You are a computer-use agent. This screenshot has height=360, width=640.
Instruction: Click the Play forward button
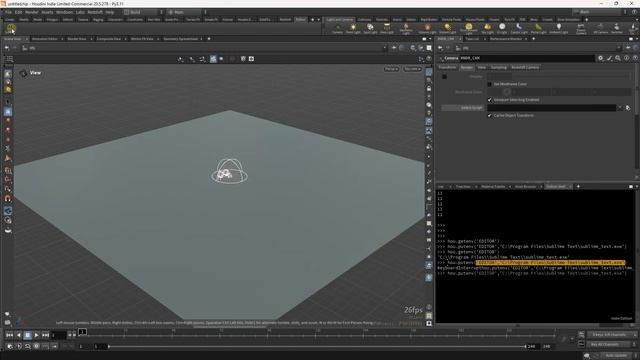(36, 335)
